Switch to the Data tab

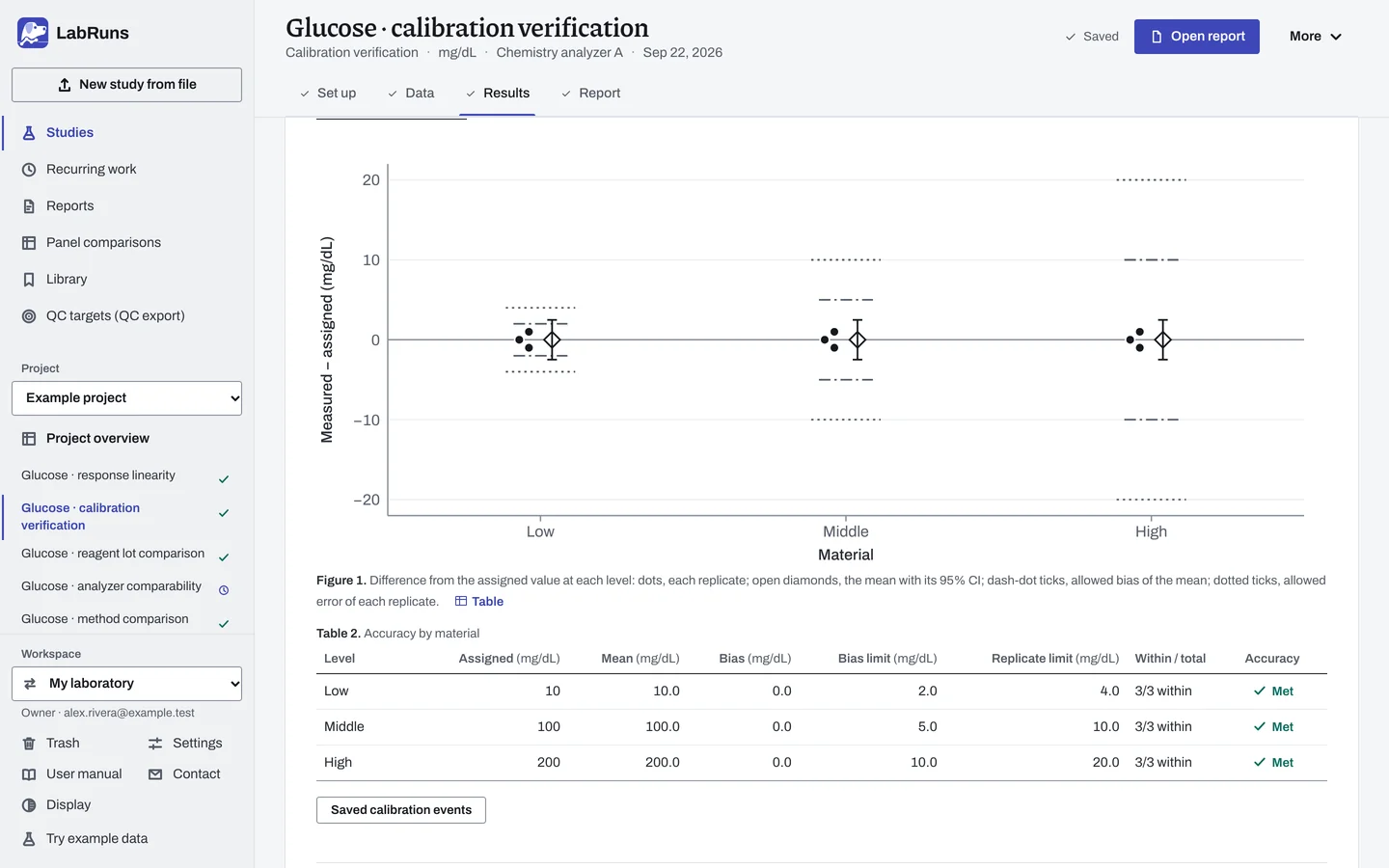click(411, 94)
